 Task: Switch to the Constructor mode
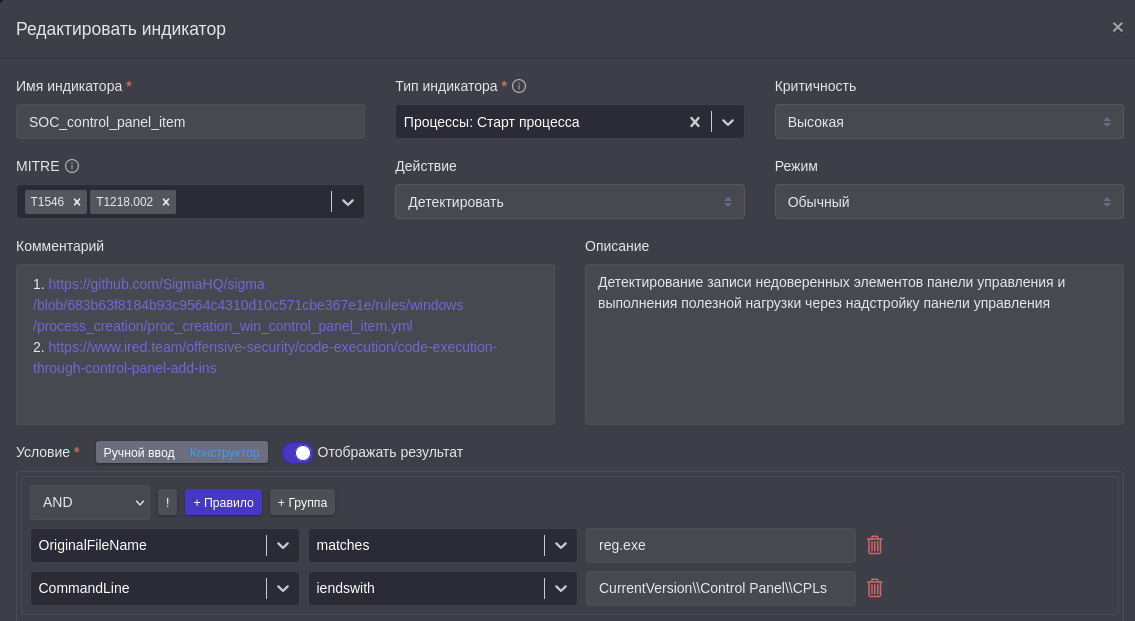(x=224, y=453)
